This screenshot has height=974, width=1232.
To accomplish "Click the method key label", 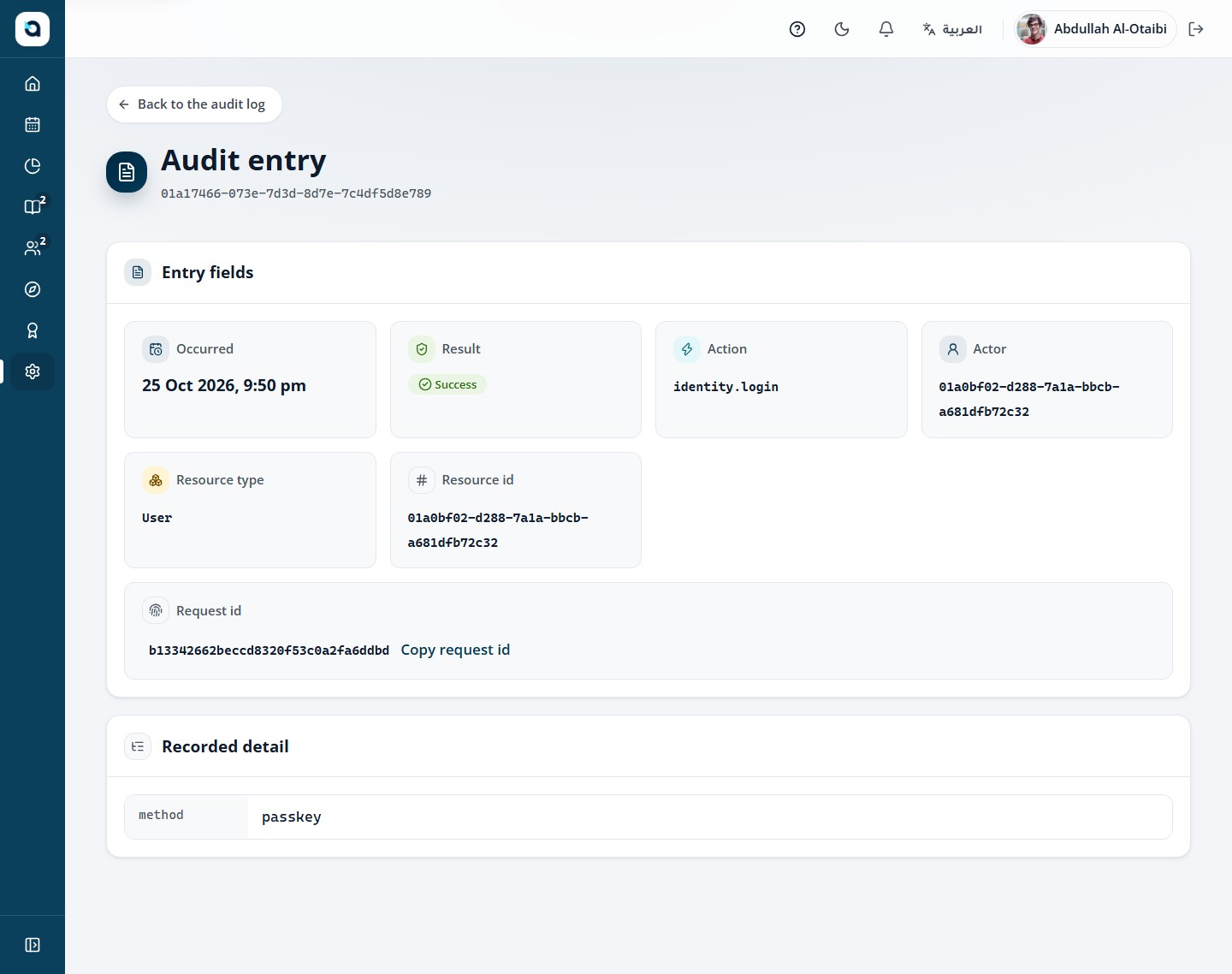I will tap(161, 815).
